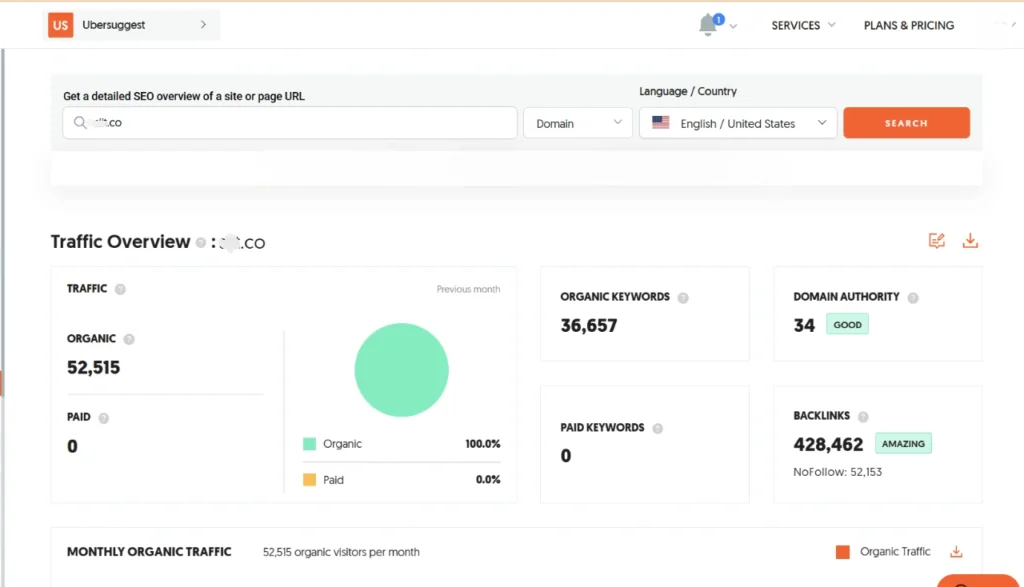
Task: Click help icon next to PAID
Action: tap(103, 418)
